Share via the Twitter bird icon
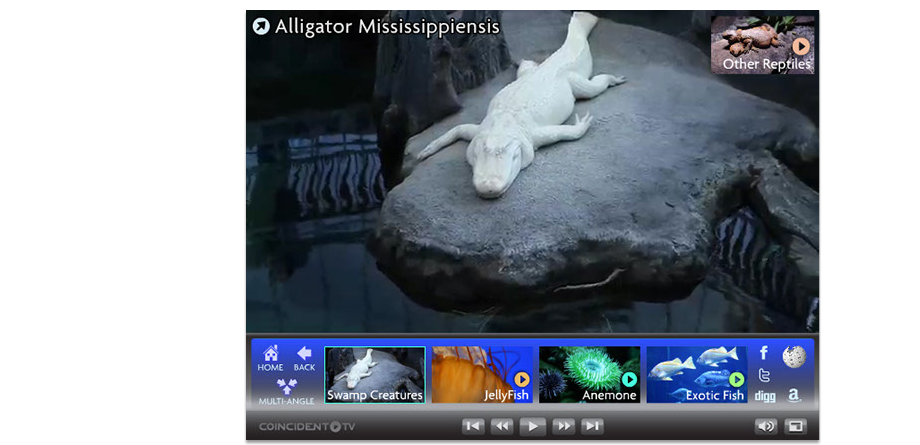The image size is (920, 445). [764, 375]
